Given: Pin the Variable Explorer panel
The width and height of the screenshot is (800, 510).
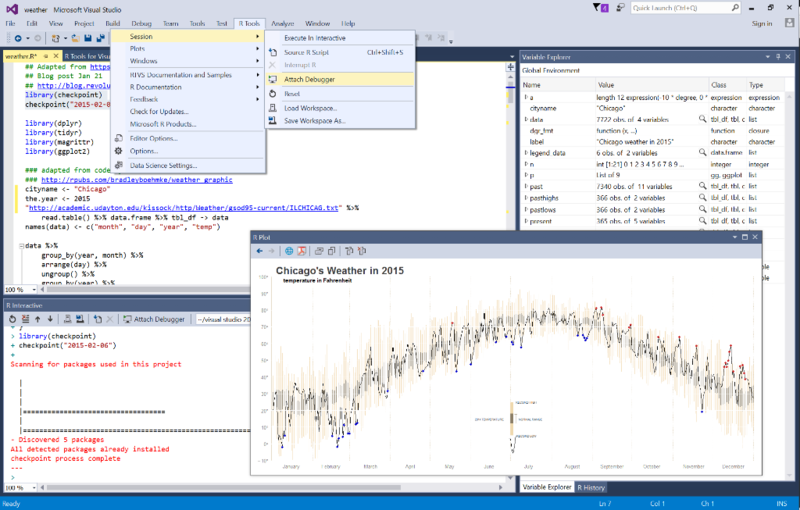Looking at the screenshot, I should pos(780,58).
